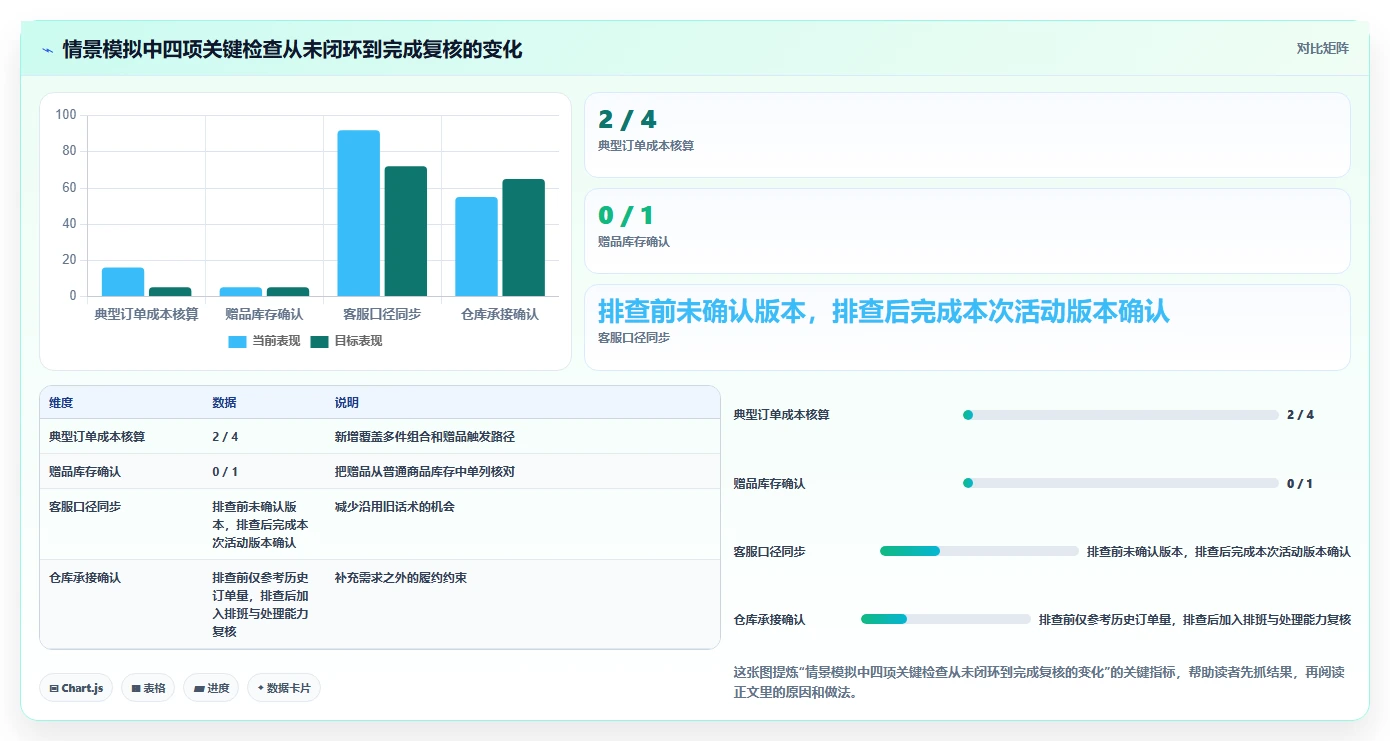Click the x-axis label 仓库承接确认

[x=499, y=314]
